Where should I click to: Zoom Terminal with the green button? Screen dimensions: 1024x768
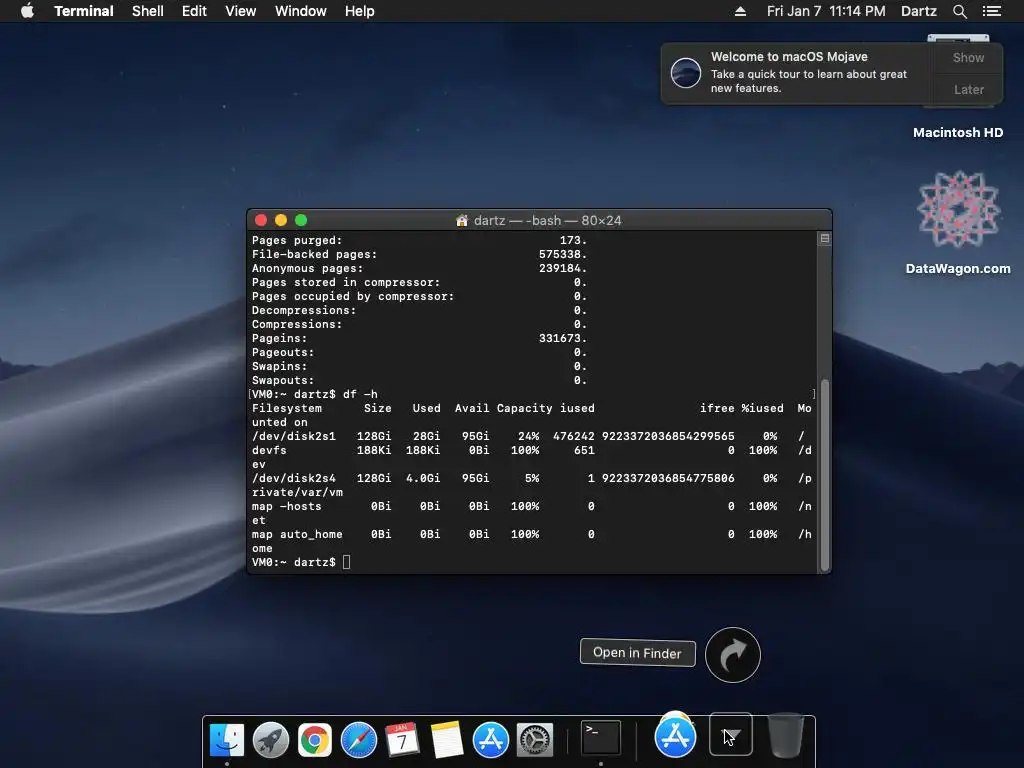click(301, 220)
